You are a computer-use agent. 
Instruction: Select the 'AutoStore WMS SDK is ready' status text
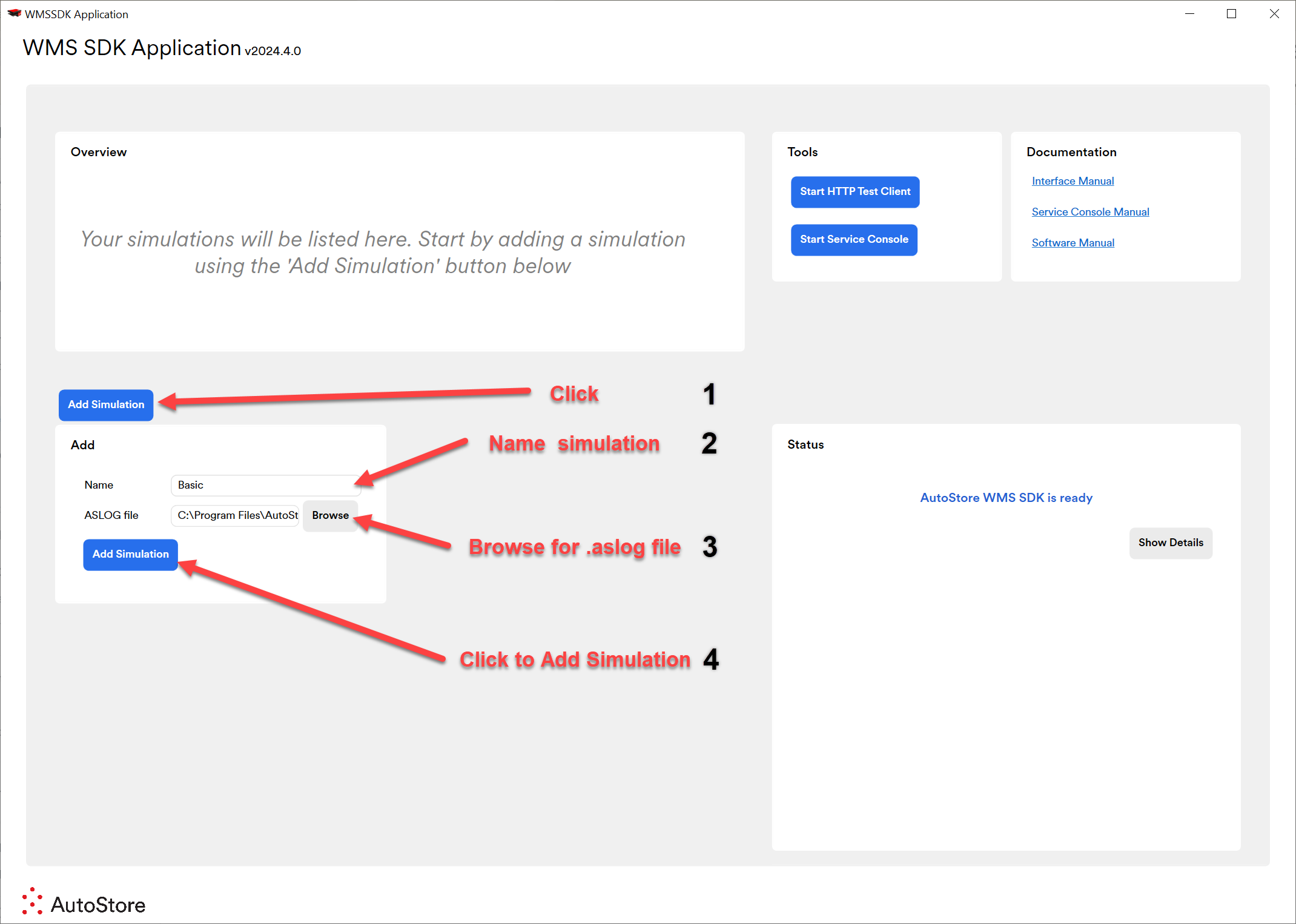(1006, 498)
